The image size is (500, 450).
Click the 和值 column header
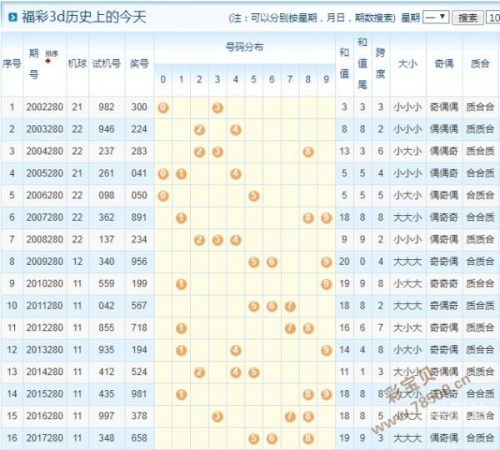pyautogui.click(x=344, y=63)
